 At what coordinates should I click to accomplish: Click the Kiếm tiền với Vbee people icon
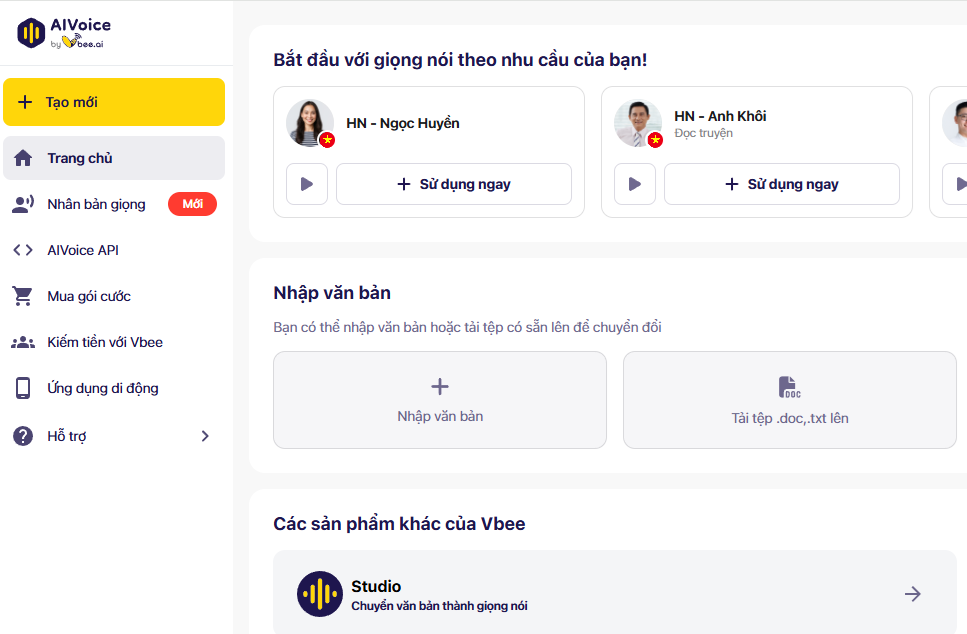click(22, 342)
